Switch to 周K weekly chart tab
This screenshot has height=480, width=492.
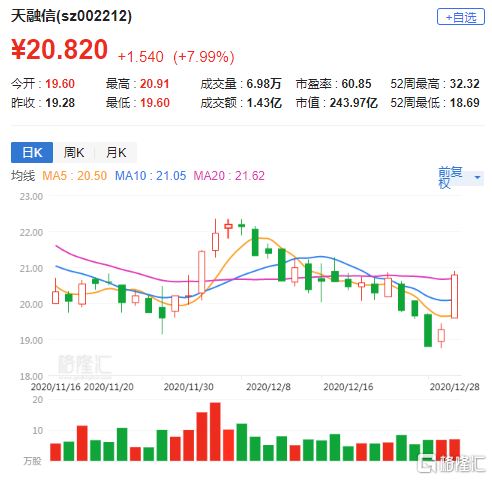click(x=74, y=152)
